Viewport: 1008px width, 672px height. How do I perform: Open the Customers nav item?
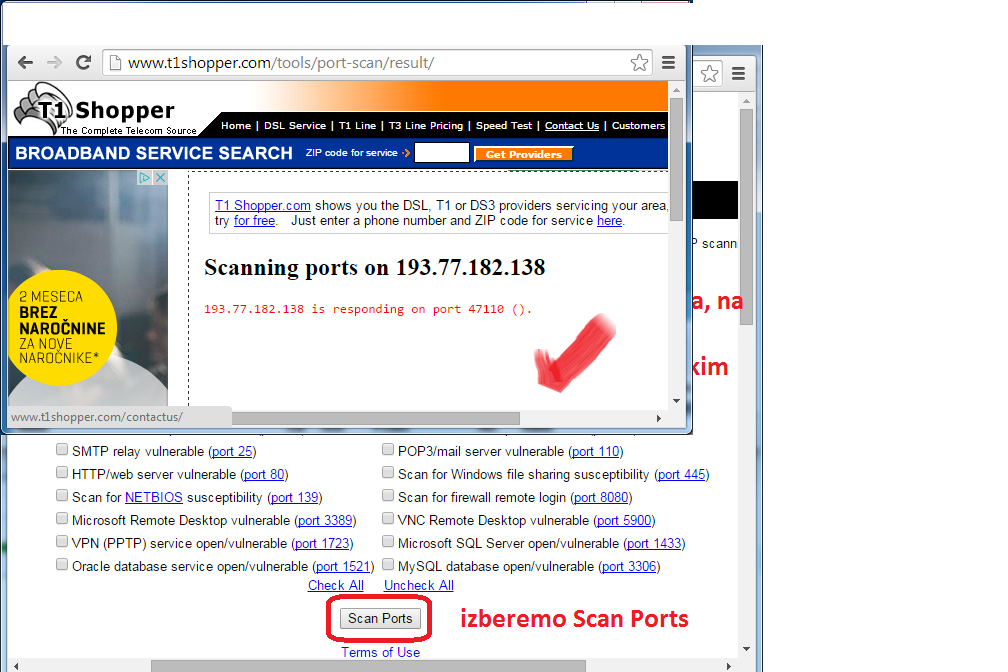point(638,125)
